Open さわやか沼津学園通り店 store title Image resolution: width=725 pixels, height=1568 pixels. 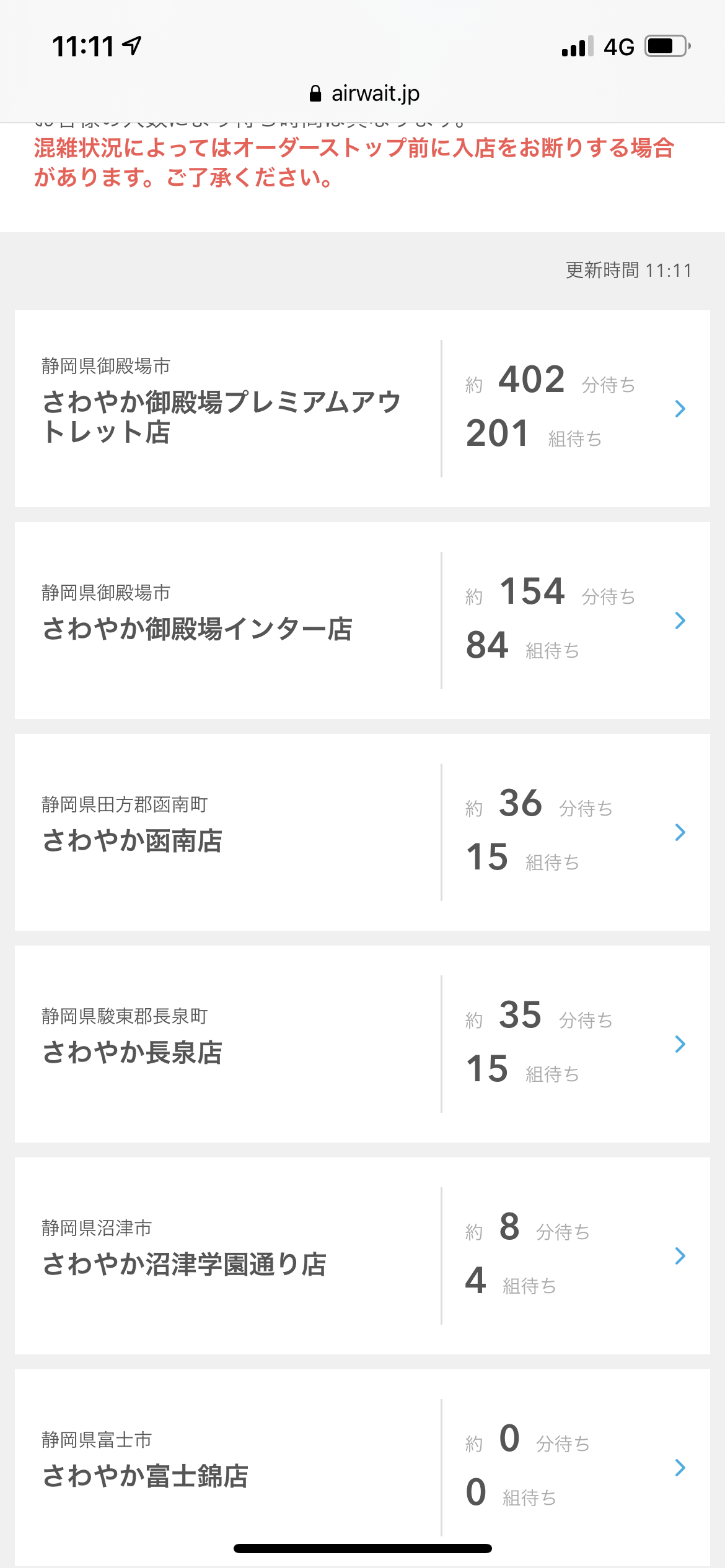[x=184, y=1265]
